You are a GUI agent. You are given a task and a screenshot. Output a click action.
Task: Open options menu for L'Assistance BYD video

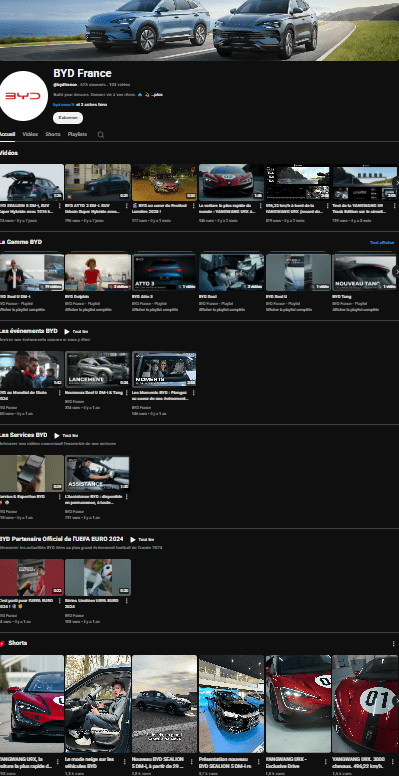126,496
